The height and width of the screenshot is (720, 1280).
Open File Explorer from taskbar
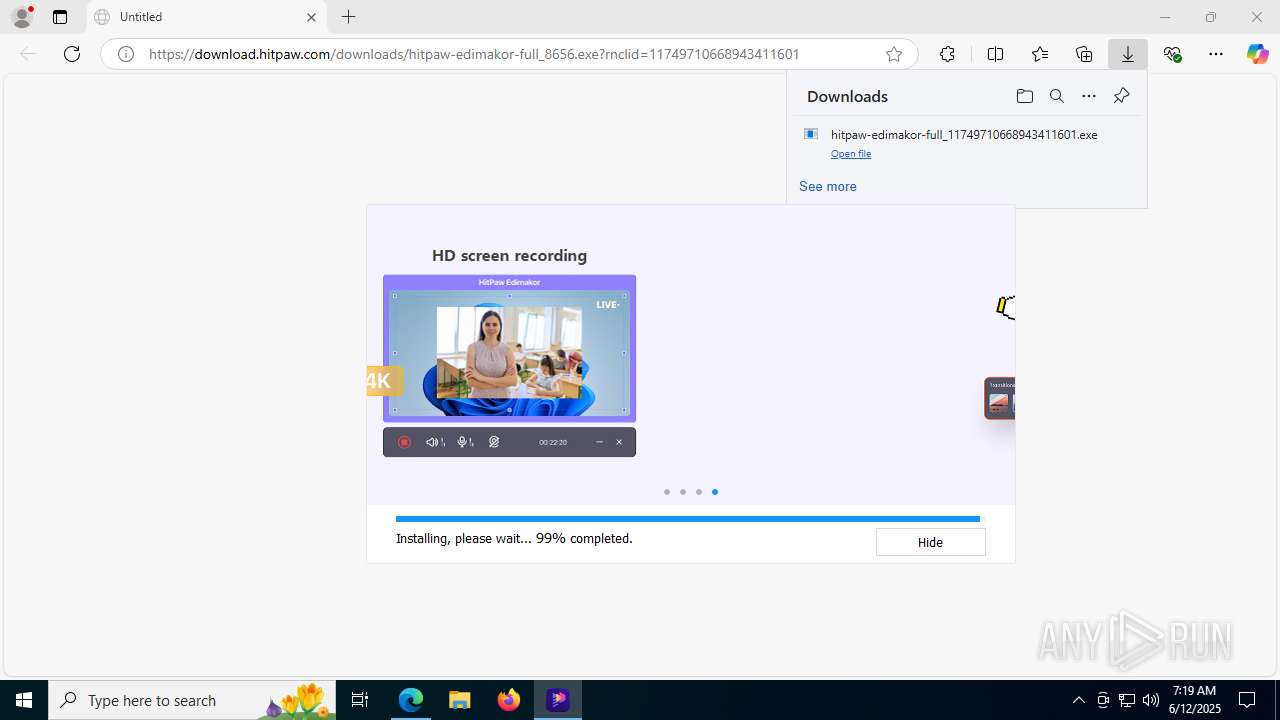click(x=459, y=700)
